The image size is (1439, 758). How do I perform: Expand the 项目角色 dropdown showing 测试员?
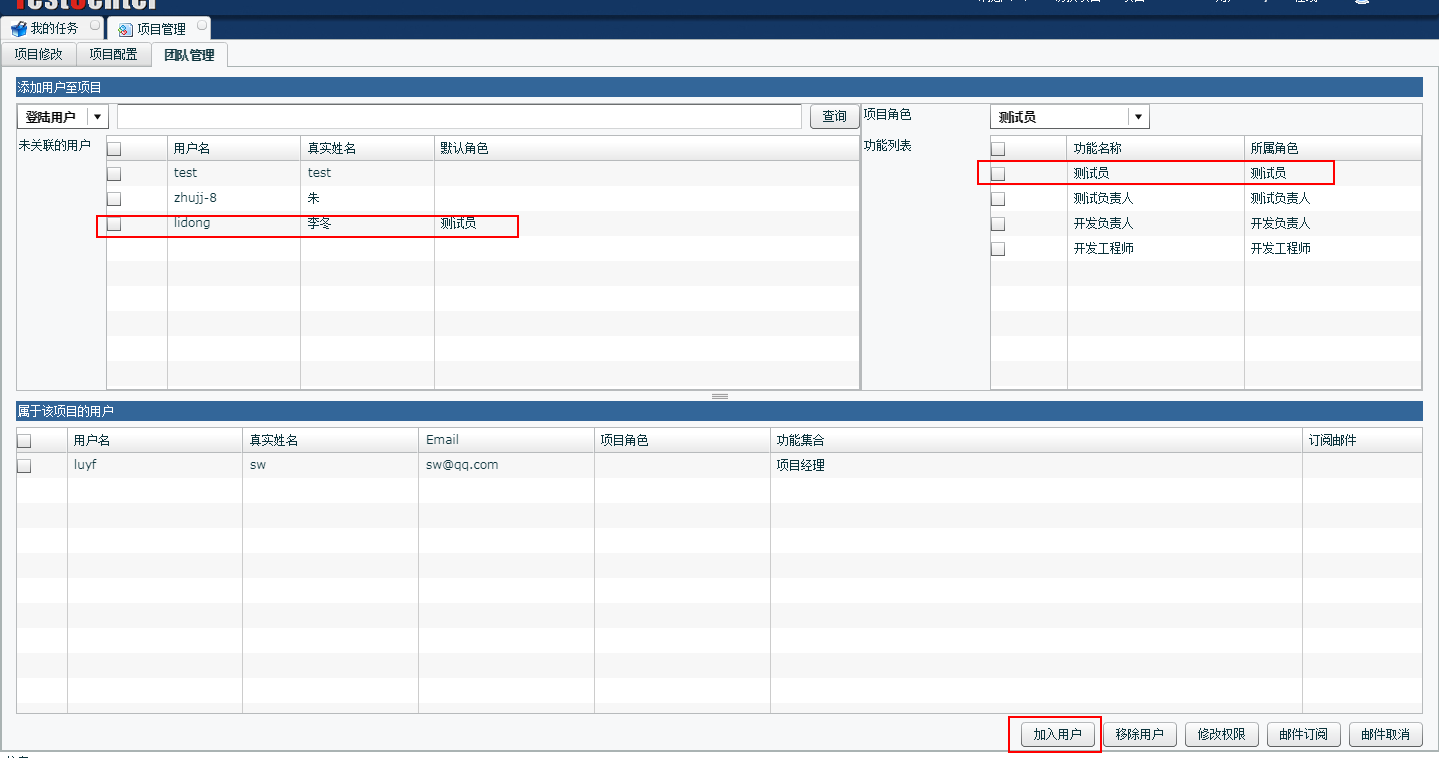[x=1138, y=117]
